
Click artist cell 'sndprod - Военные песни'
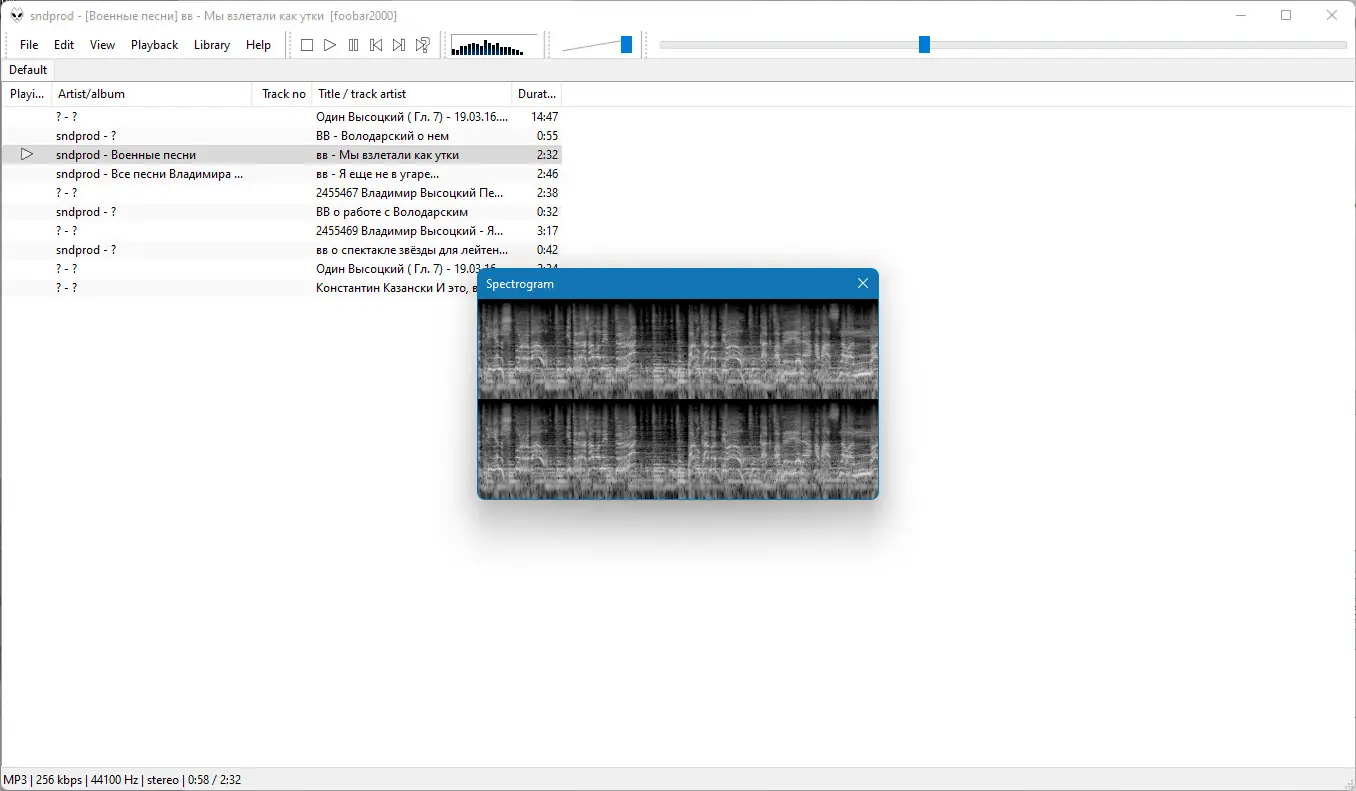126,155
